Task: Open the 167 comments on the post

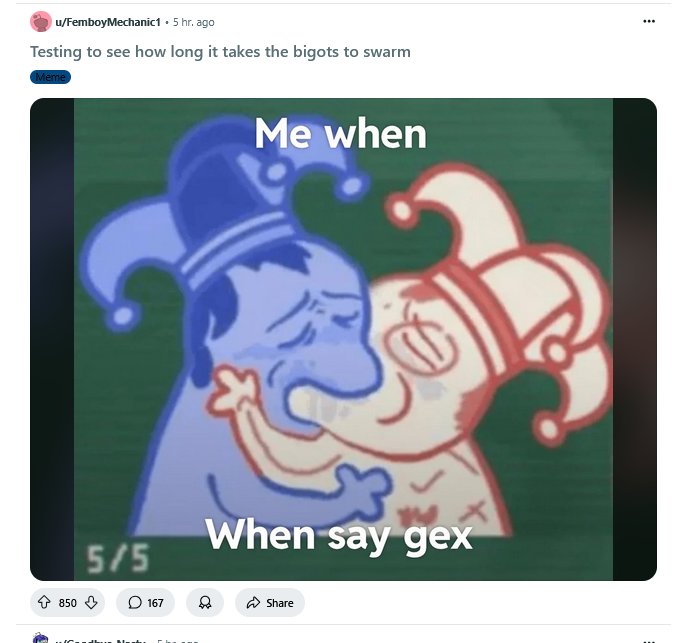Action: pos(145,603)
